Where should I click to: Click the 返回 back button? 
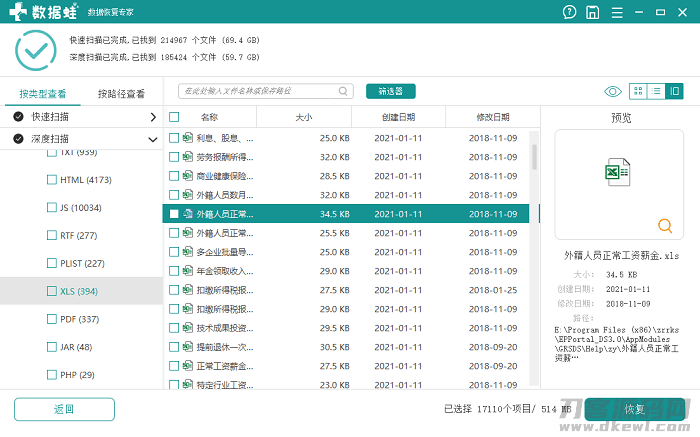(64, 409)
